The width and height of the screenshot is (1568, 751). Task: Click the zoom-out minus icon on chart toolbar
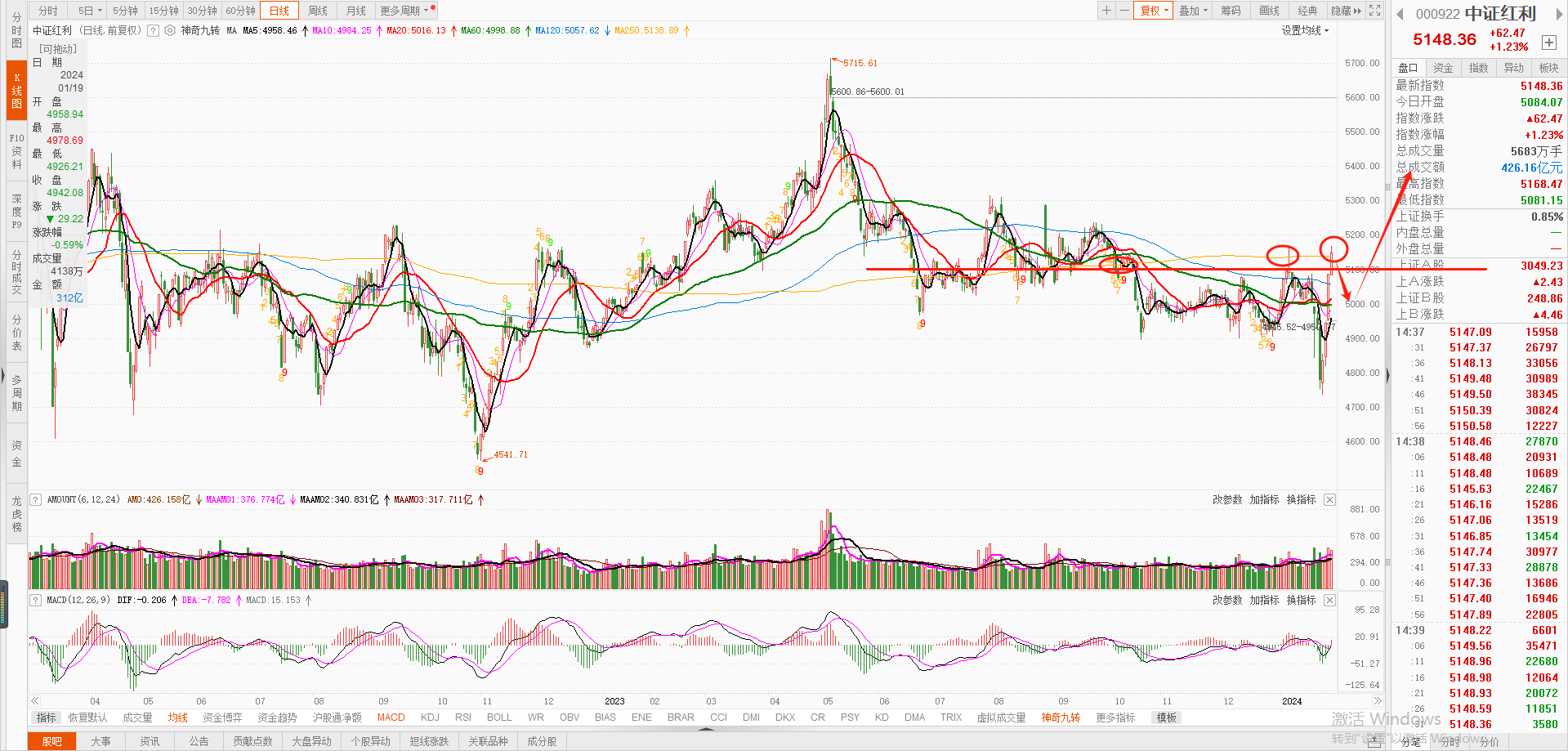pos(1124,11)
